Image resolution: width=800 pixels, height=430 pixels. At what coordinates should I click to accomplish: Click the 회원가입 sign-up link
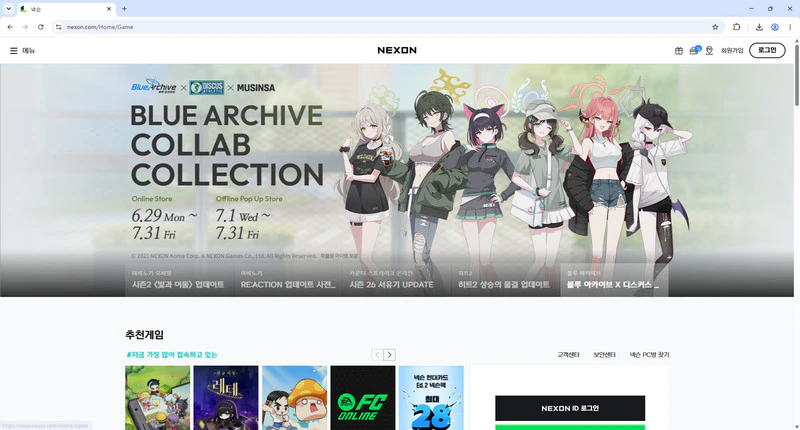click(732, 50)
